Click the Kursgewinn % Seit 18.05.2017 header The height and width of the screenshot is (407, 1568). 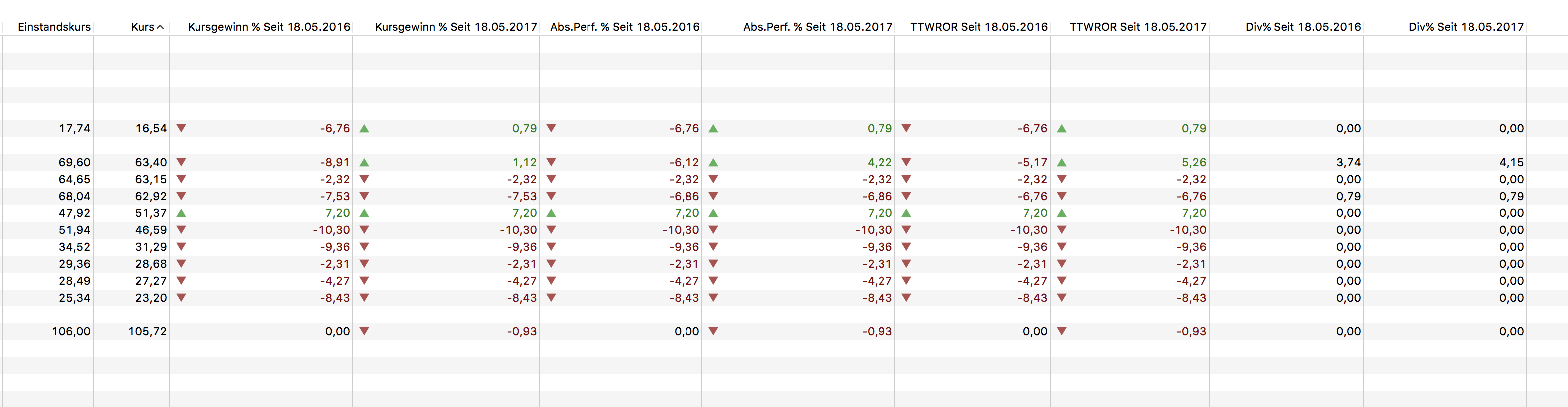pyautogui.click(x=456, y=27)
